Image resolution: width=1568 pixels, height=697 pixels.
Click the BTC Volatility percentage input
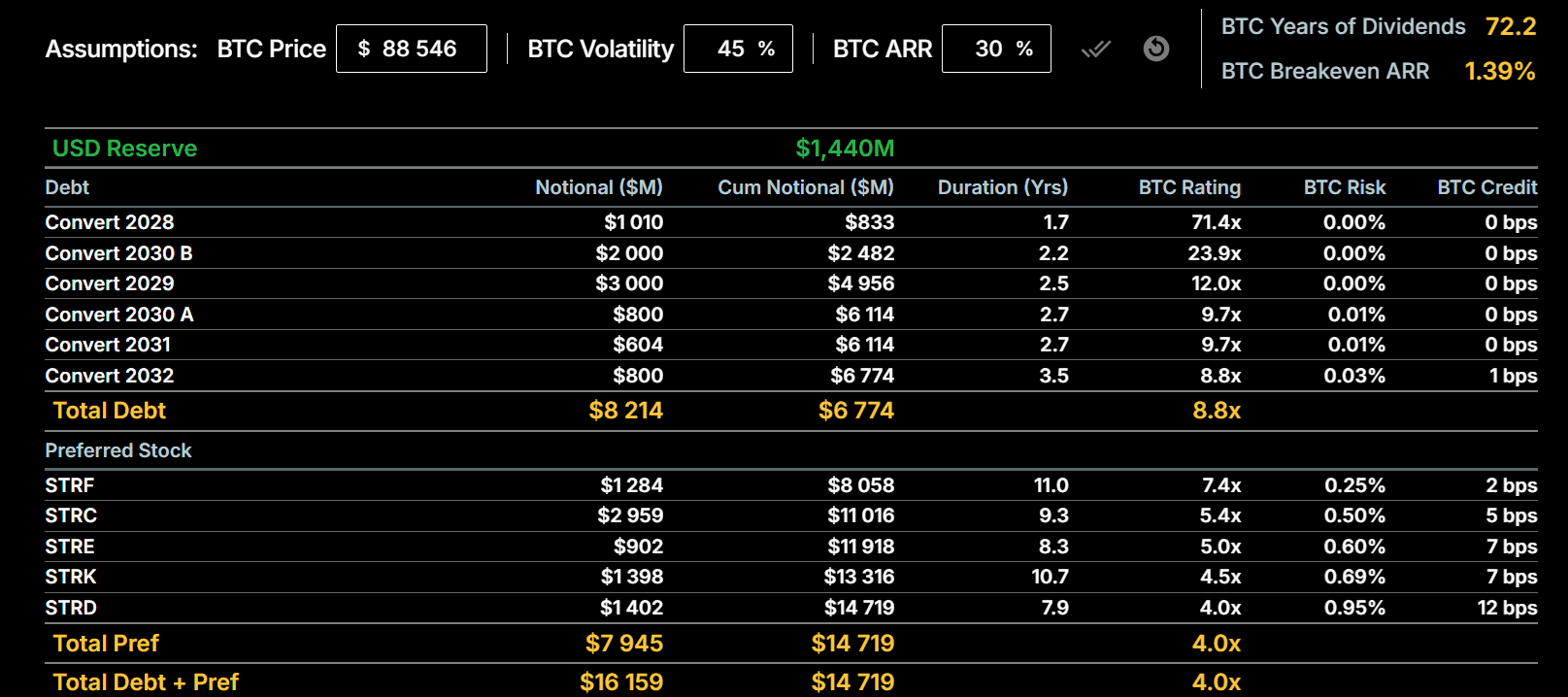point(737,49)
